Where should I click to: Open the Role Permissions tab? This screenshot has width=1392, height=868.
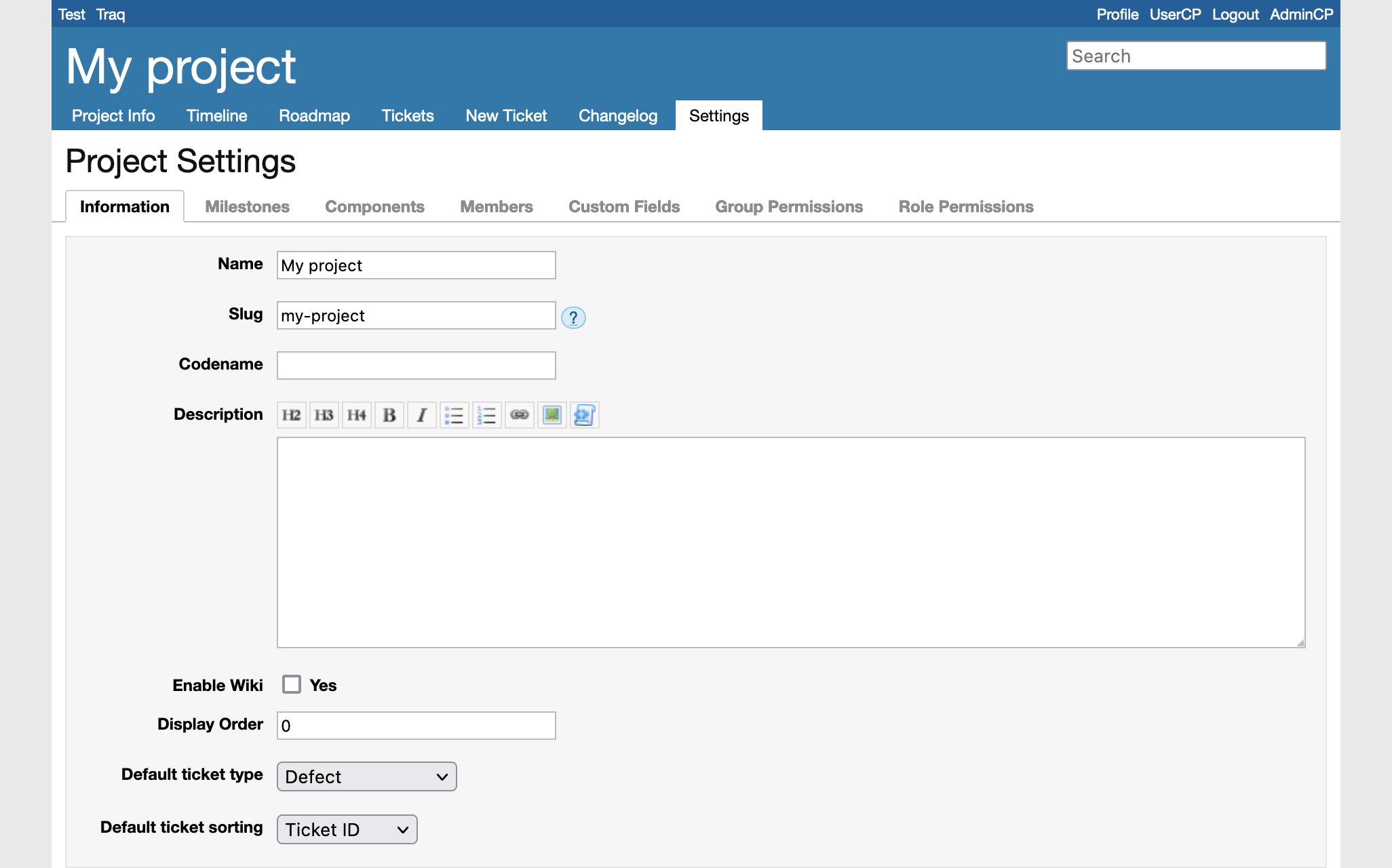click(x=965, y=207)
